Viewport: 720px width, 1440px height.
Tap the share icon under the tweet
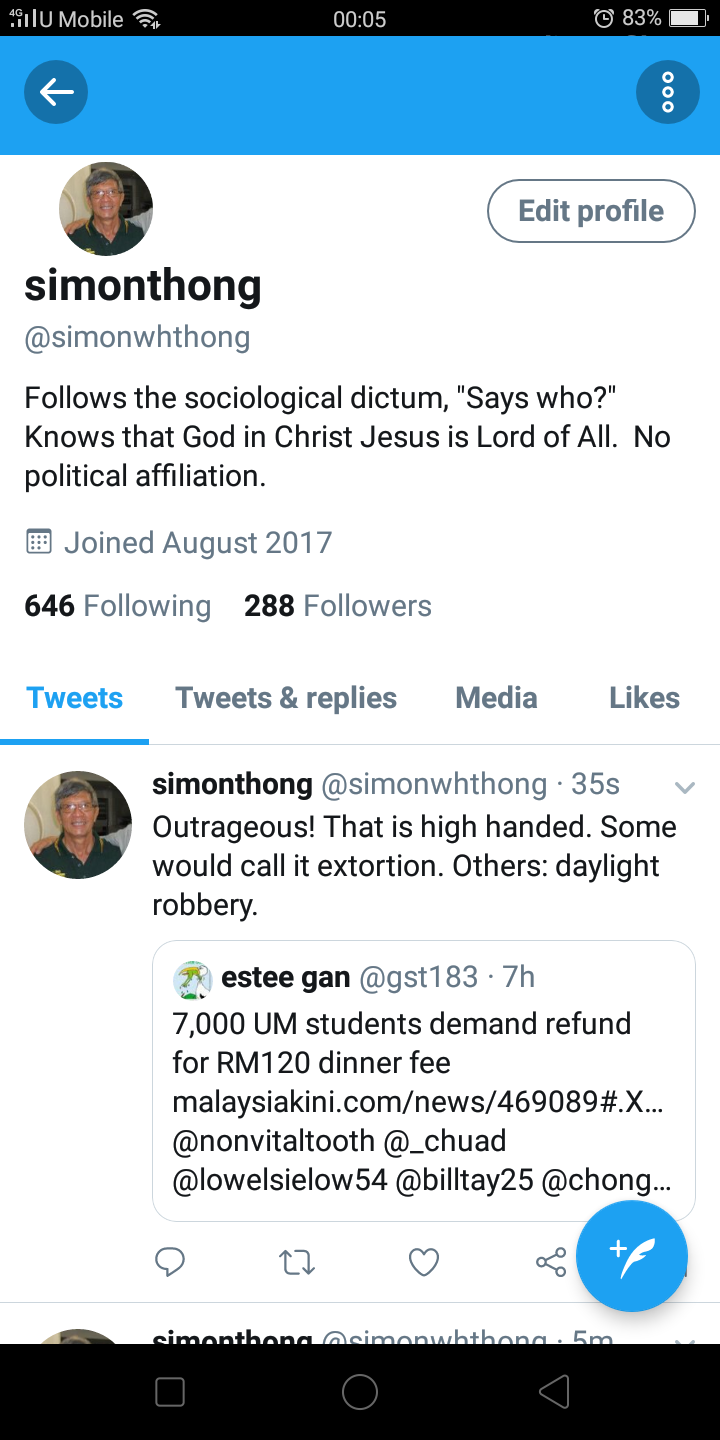tap(551, 1262)
